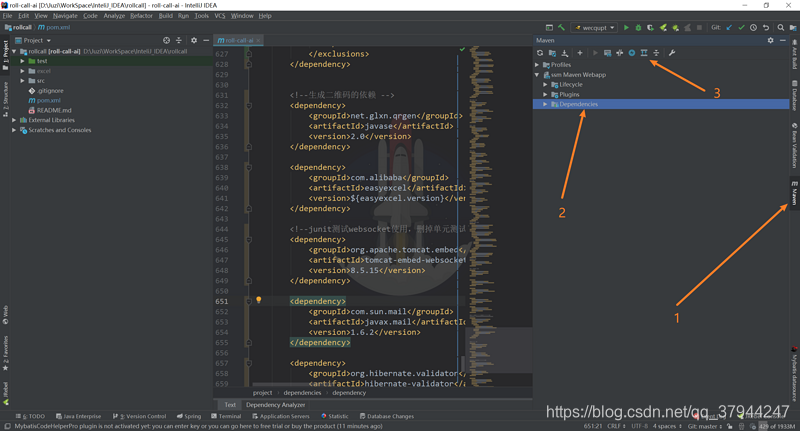Open the Navigate menu
800x431 pixels.
point(65,16)
